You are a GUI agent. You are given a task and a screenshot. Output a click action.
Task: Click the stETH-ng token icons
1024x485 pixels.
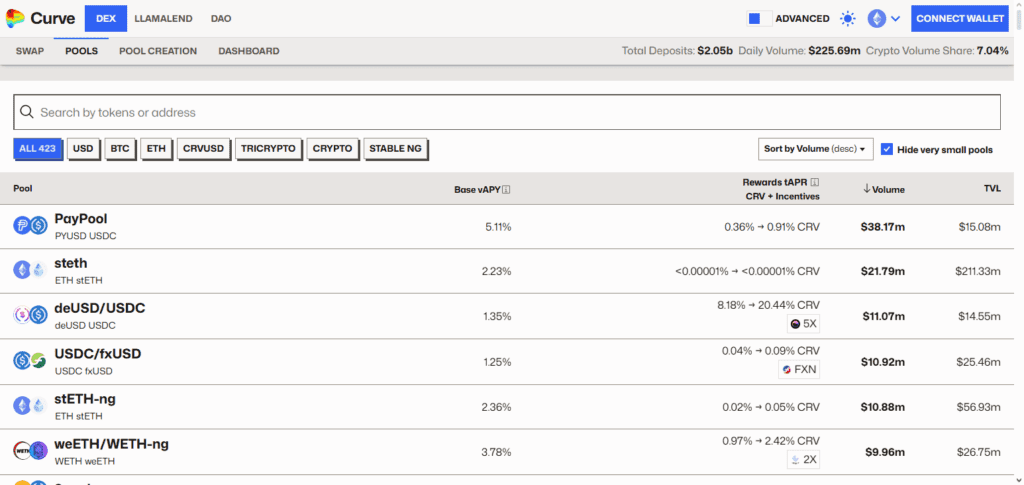(31, 405)
